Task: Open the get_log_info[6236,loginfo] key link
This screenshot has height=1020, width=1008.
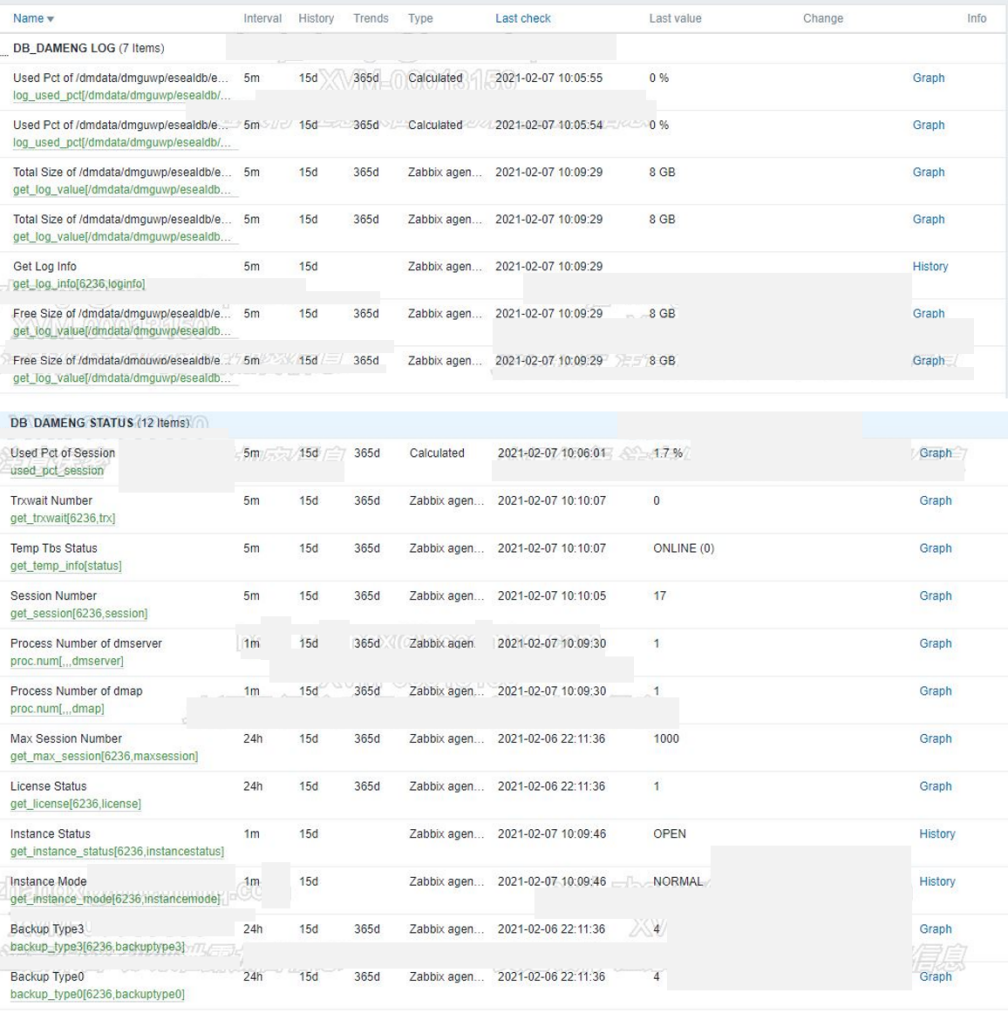Action: [x=79, y=284]
